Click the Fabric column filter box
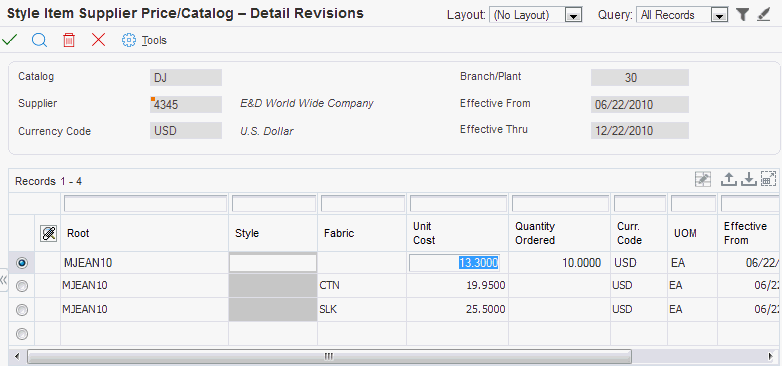 (363, 203)
